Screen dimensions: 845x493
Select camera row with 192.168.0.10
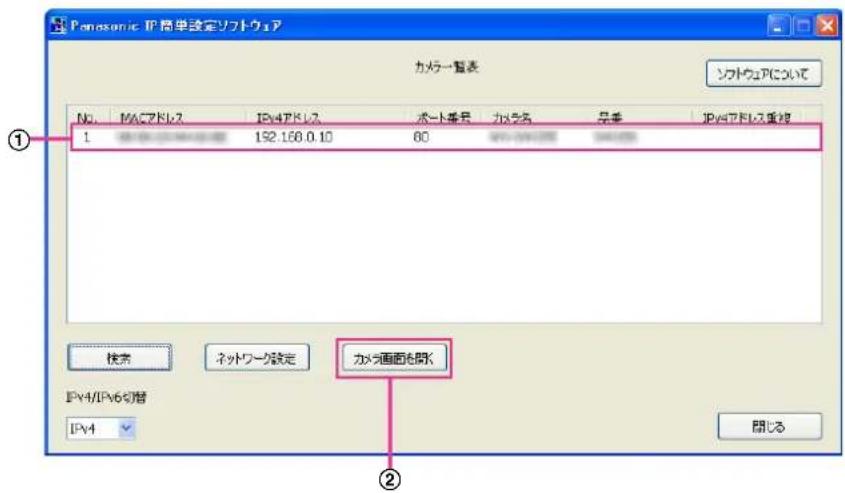coord(446,137)
